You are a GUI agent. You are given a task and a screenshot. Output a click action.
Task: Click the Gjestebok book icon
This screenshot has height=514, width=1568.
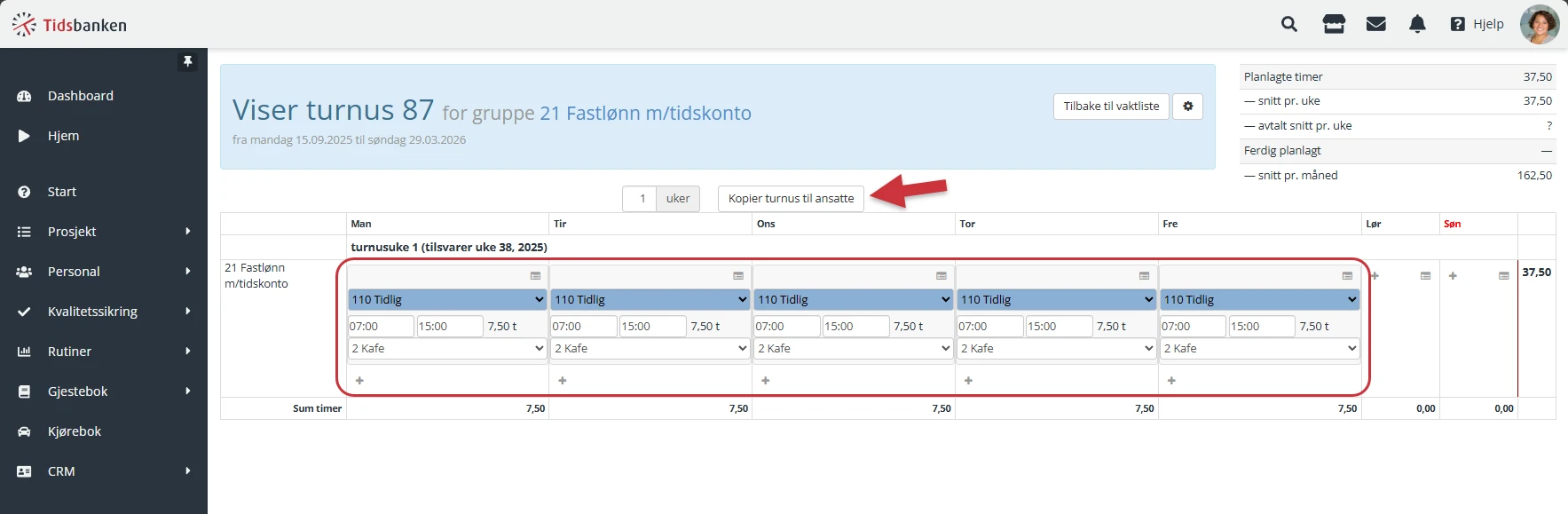point(24,391)
